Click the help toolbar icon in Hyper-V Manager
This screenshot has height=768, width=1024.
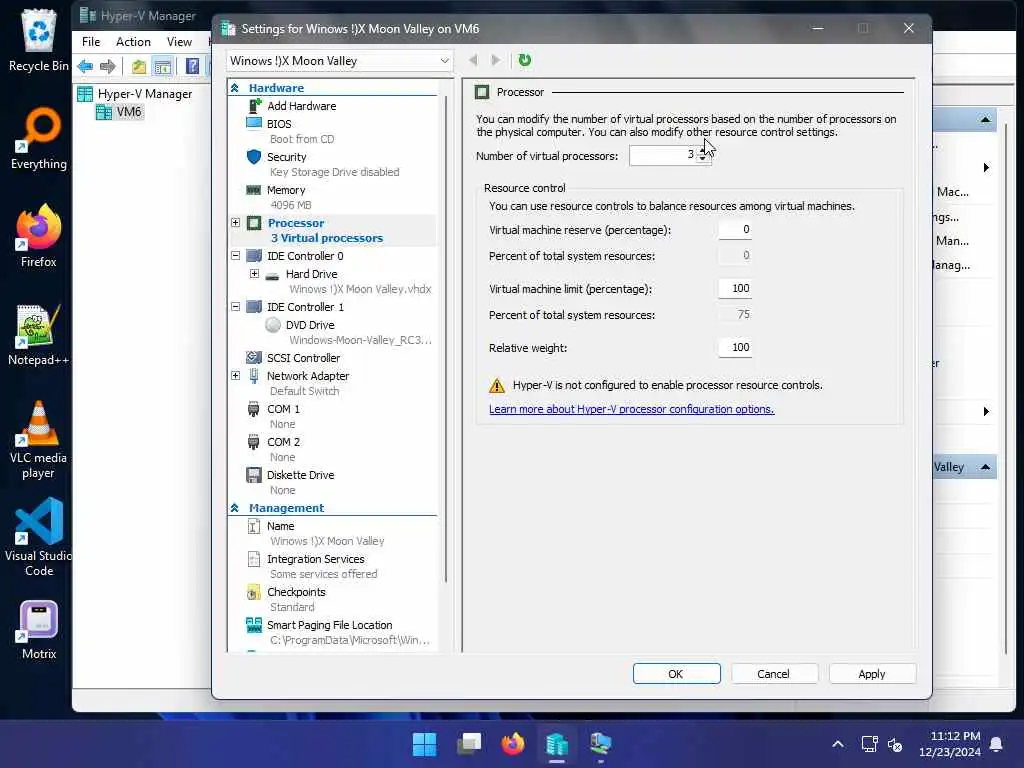pyautogui.click(x=192, y=66)
